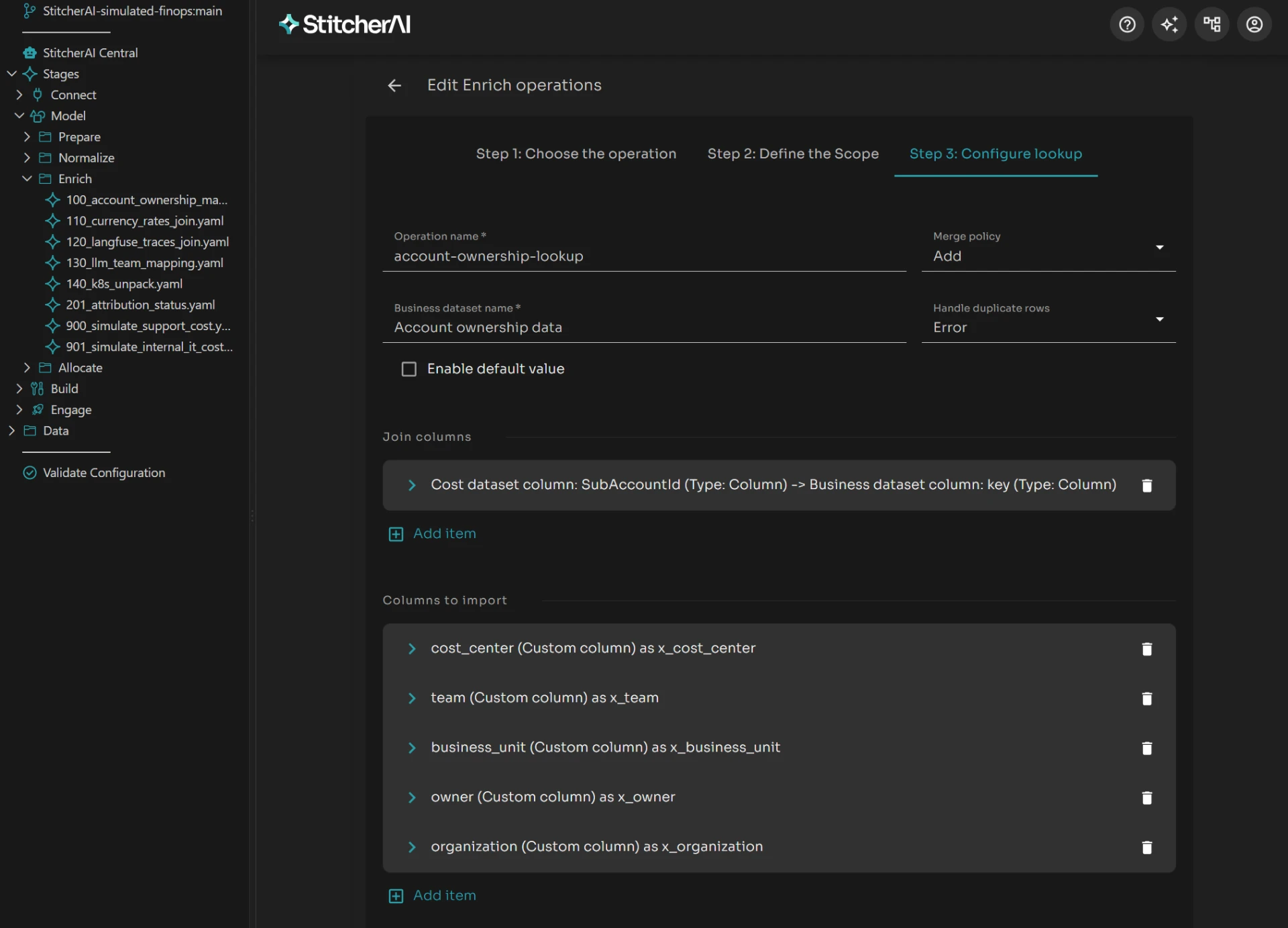Open 100_account_ownership_ma... file
The width and height of the screenshot is (1288, 928).
(147, 200)
